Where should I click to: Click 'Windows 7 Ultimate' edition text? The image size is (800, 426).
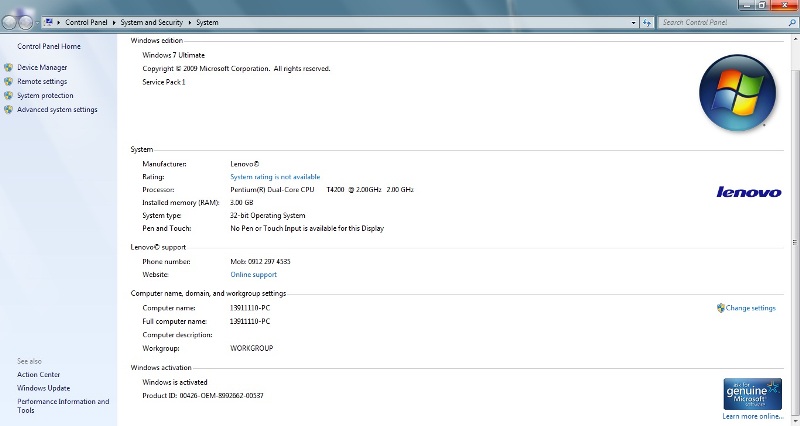173,55
